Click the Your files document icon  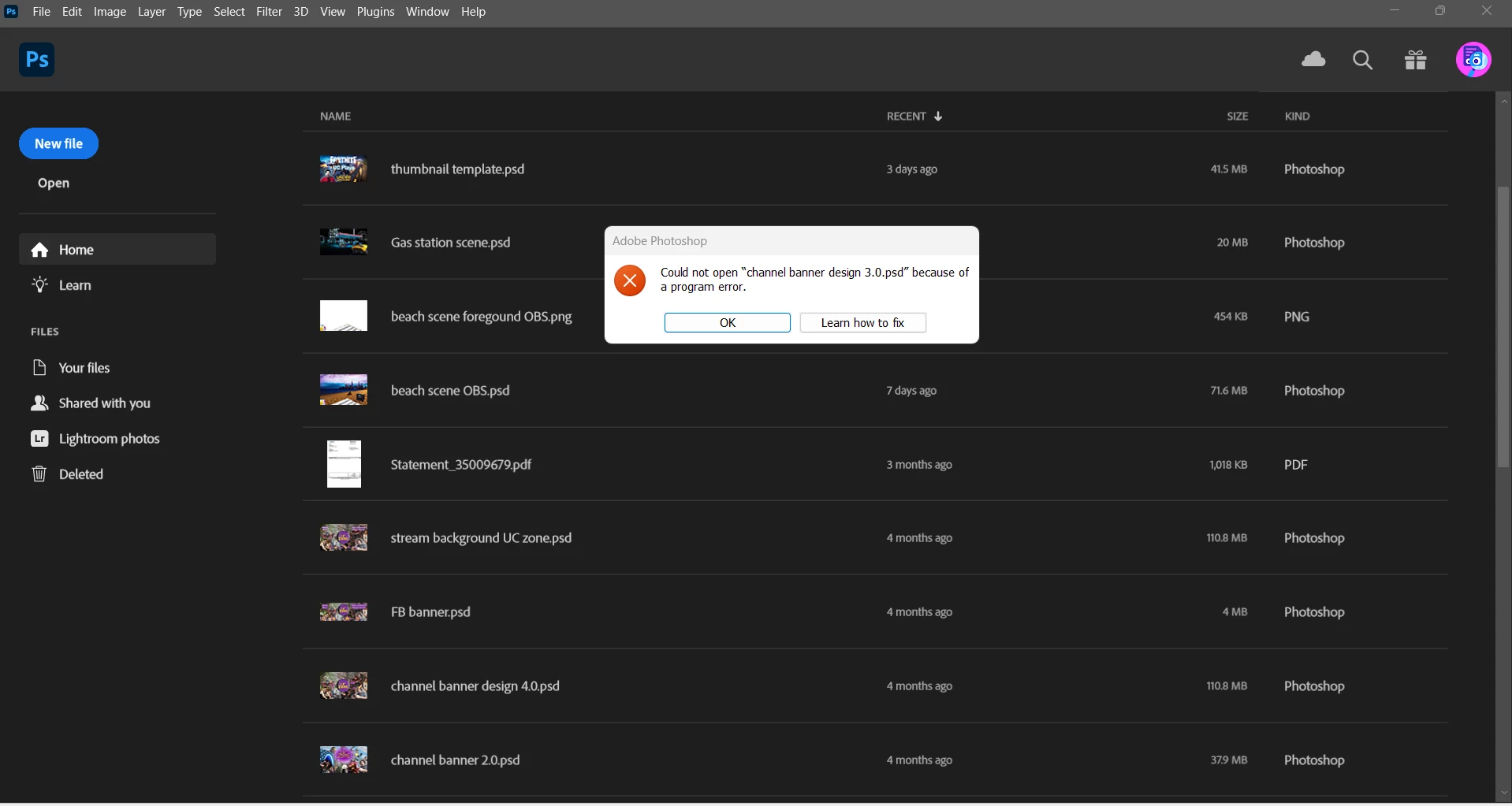39,368
